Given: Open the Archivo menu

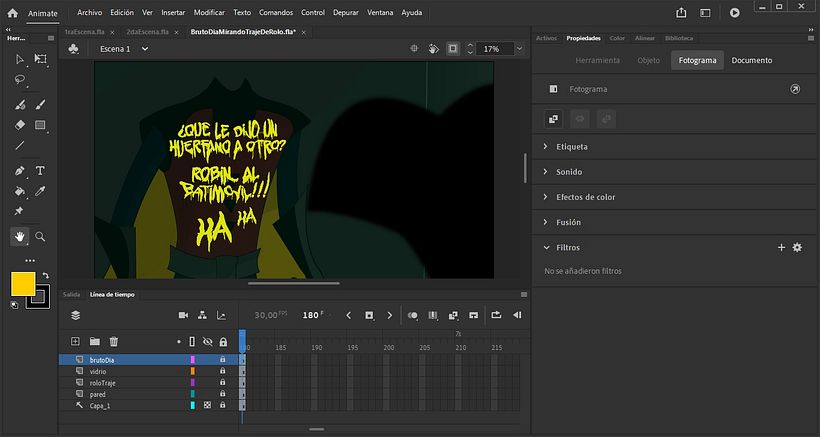Looking at the screenshot, I should (89, 13).
